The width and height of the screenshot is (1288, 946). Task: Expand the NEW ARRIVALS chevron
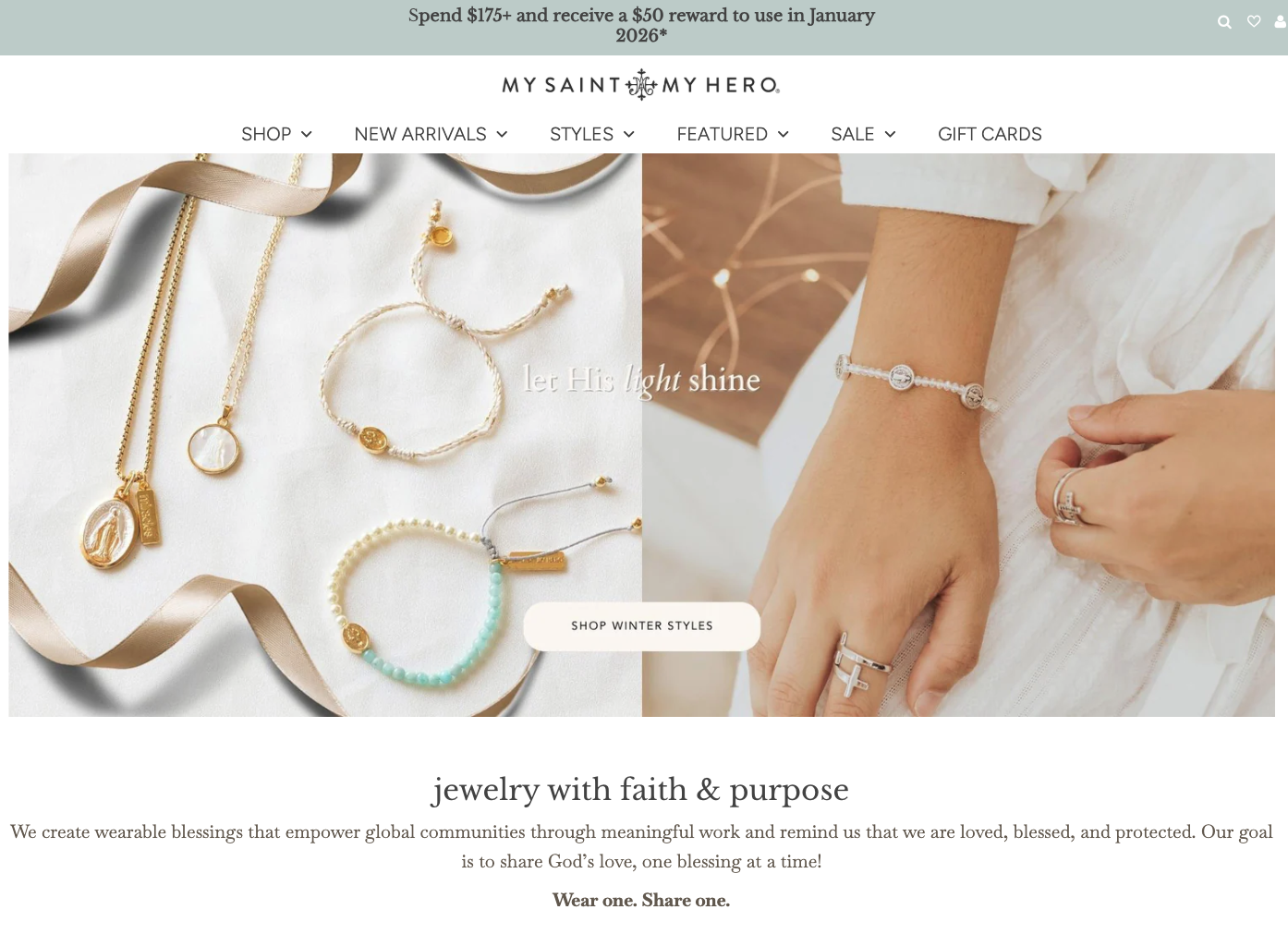tap(502, 135)
